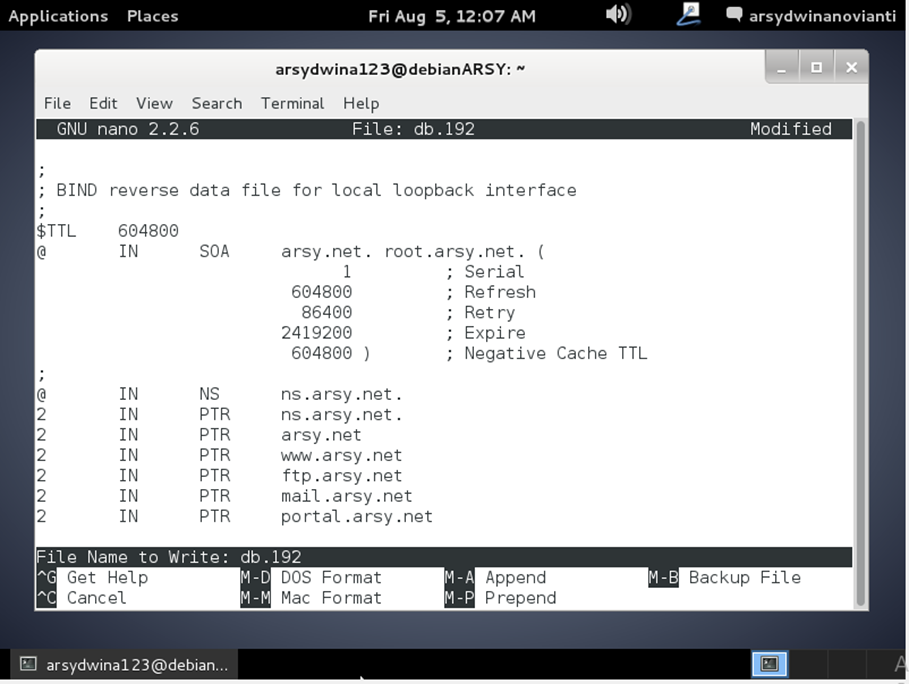Click the $TTL 604800 line

tap(107, 231)
